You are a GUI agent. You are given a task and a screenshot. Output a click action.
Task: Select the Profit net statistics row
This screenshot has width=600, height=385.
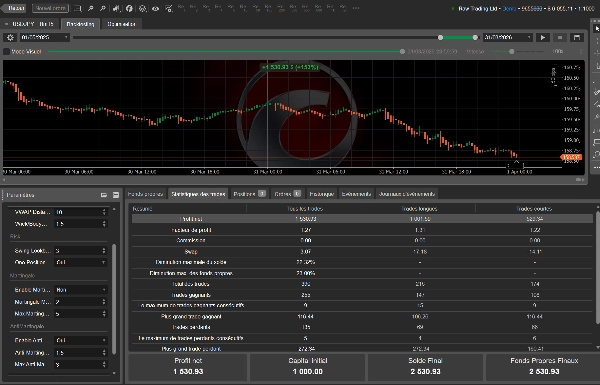362,219
